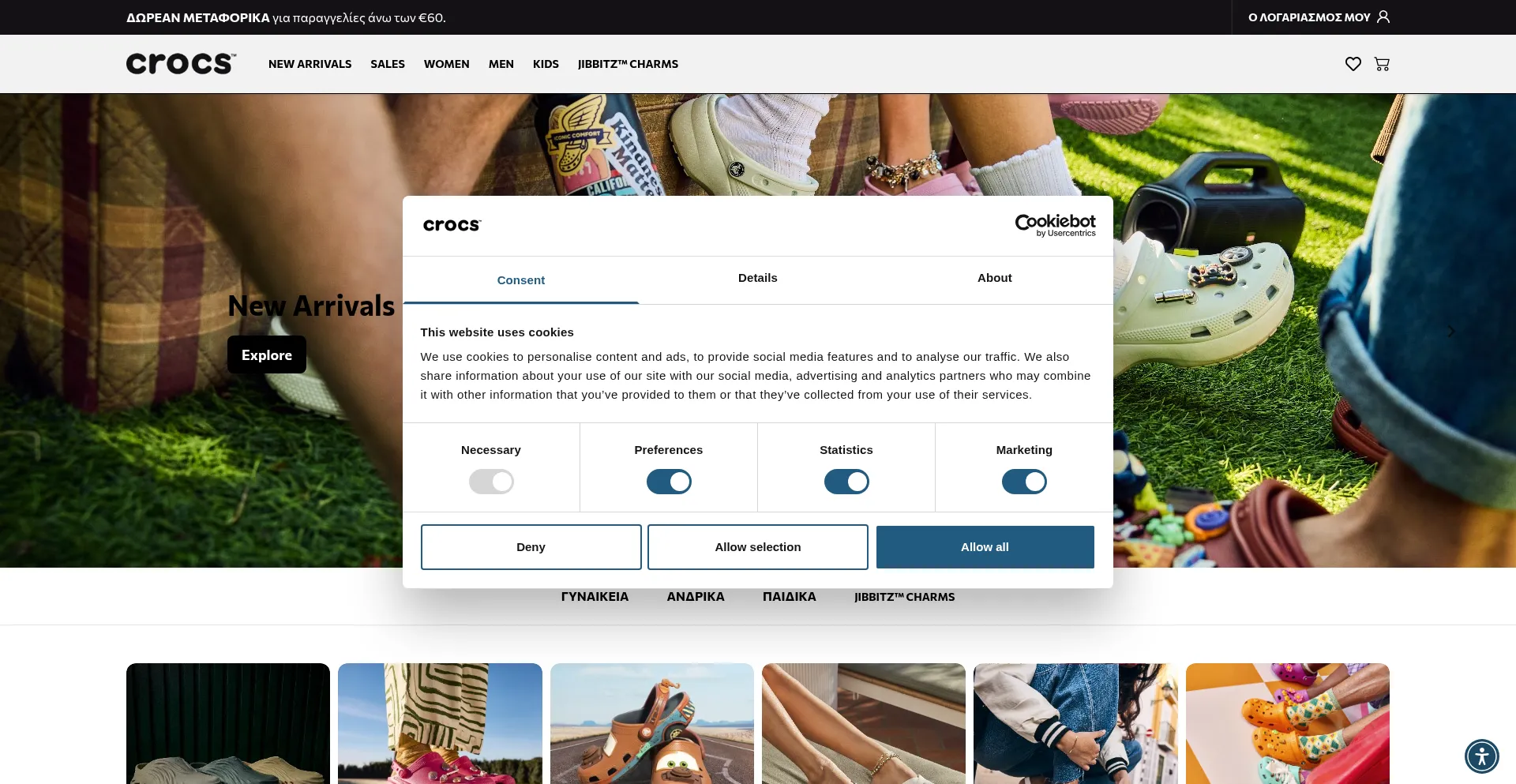Viewport: 1516px width, 784px height.
Task: Select ΓΥΝΑΙΚΕΙΑ category link
Action: click(x=595, y=597)
